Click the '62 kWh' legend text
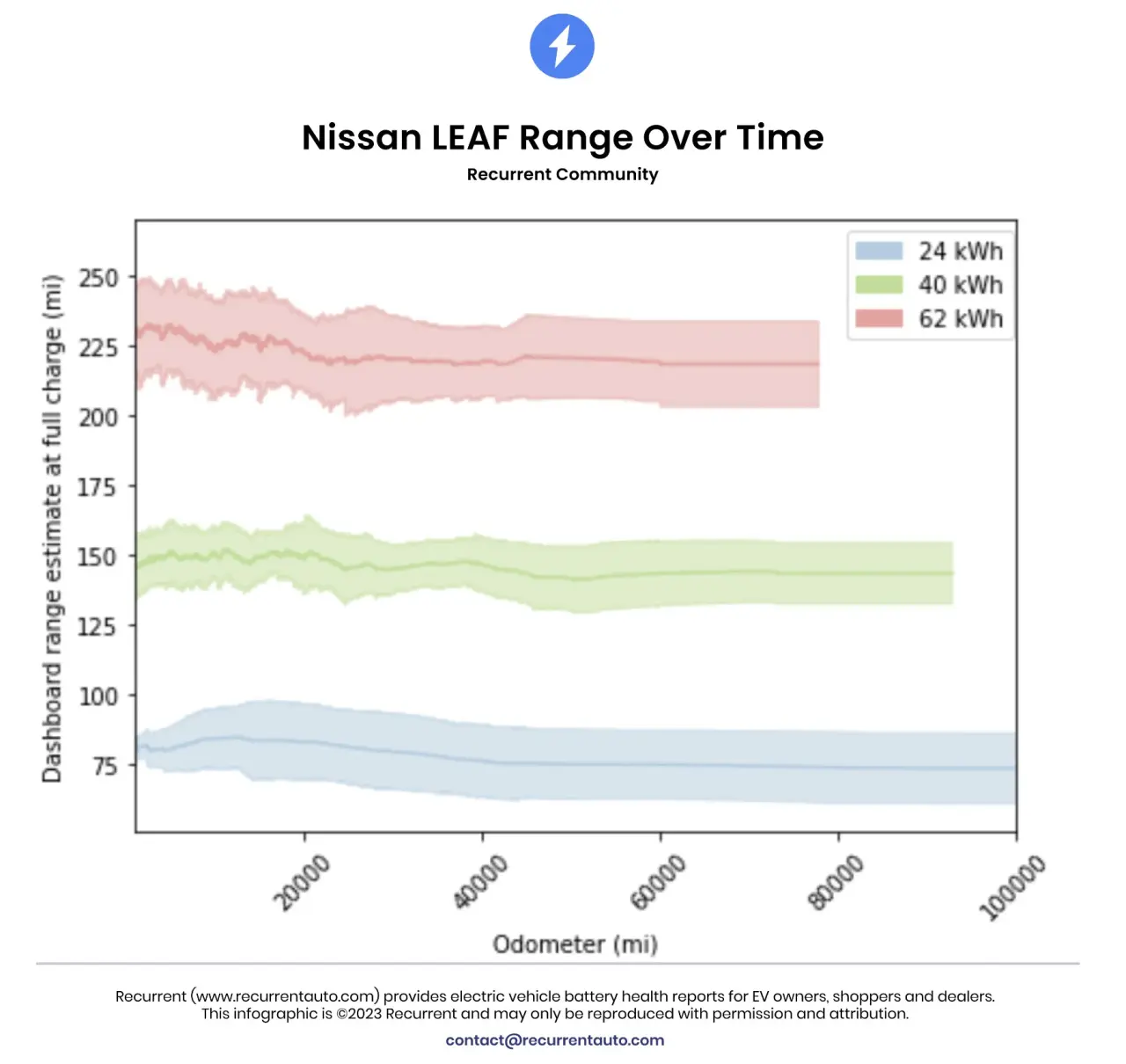Image resolution: width=1126 pixels, height=1064 pixels. pos(961,318)
